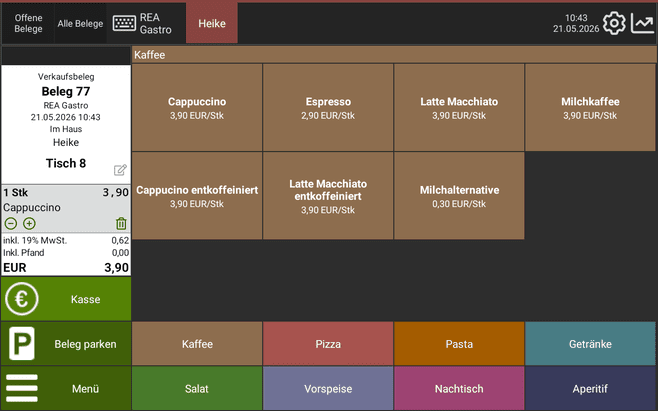Decrease Cappuccino quantity with minus icon
Viewport: 658px width, 411px height.
coord(11,223)
